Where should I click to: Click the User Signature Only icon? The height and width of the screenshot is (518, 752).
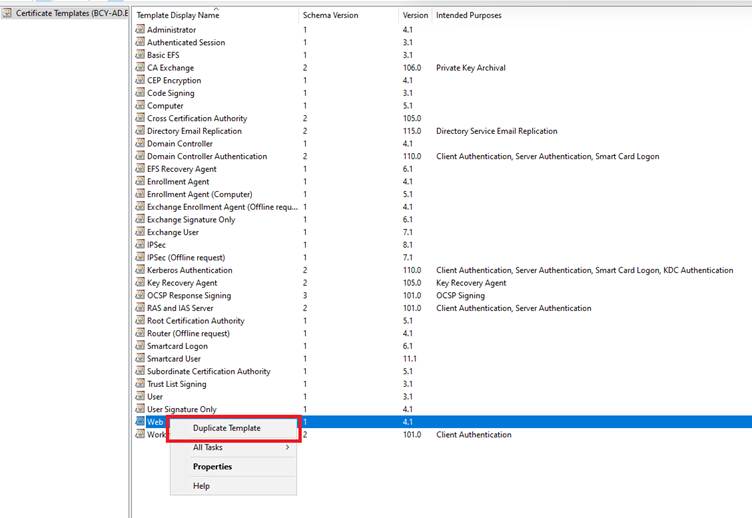[140, 409]
